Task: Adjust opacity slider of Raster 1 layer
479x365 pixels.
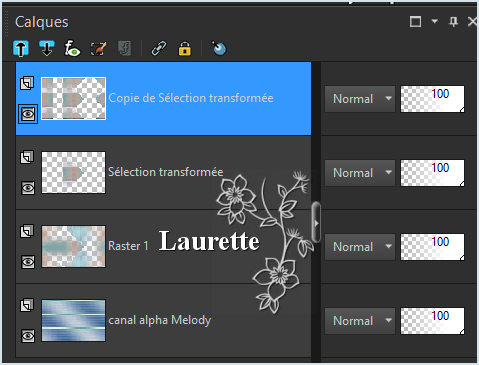Action: click(432, 247)
